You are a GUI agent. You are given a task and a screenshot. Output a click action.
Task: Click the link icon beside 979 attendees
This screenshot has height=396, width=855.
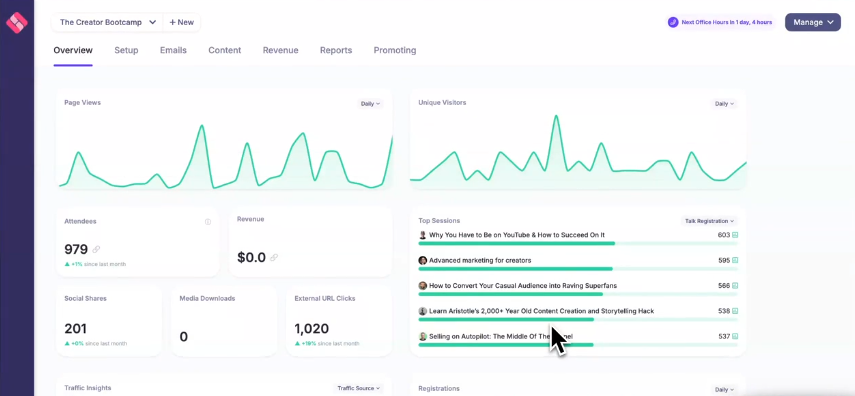coord(97,249)
